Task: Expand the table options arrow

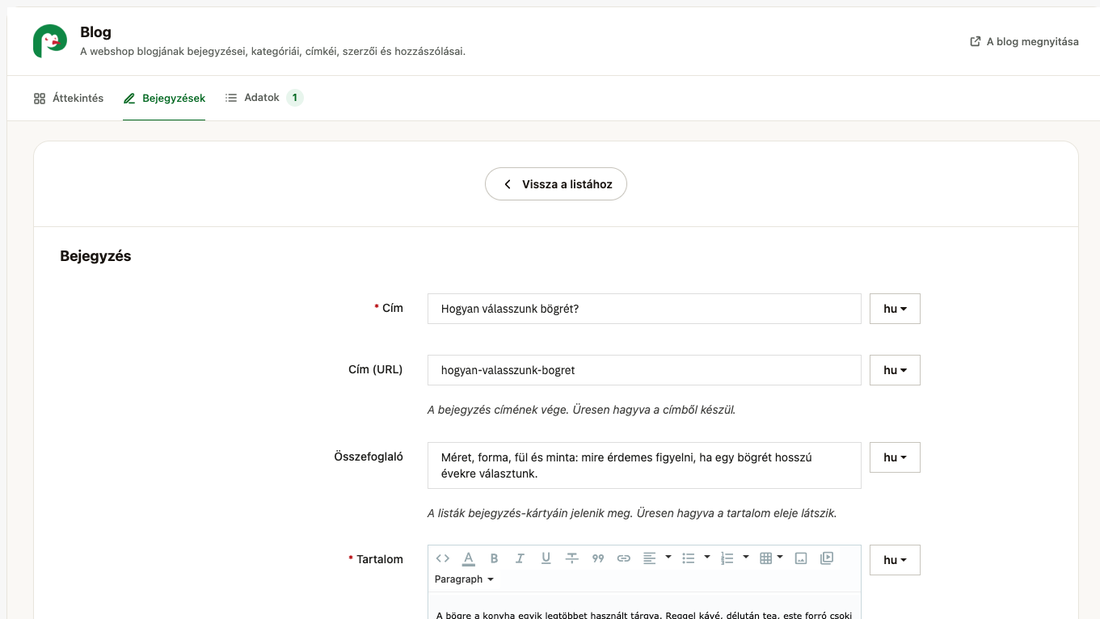Action: tap(780, 557)
